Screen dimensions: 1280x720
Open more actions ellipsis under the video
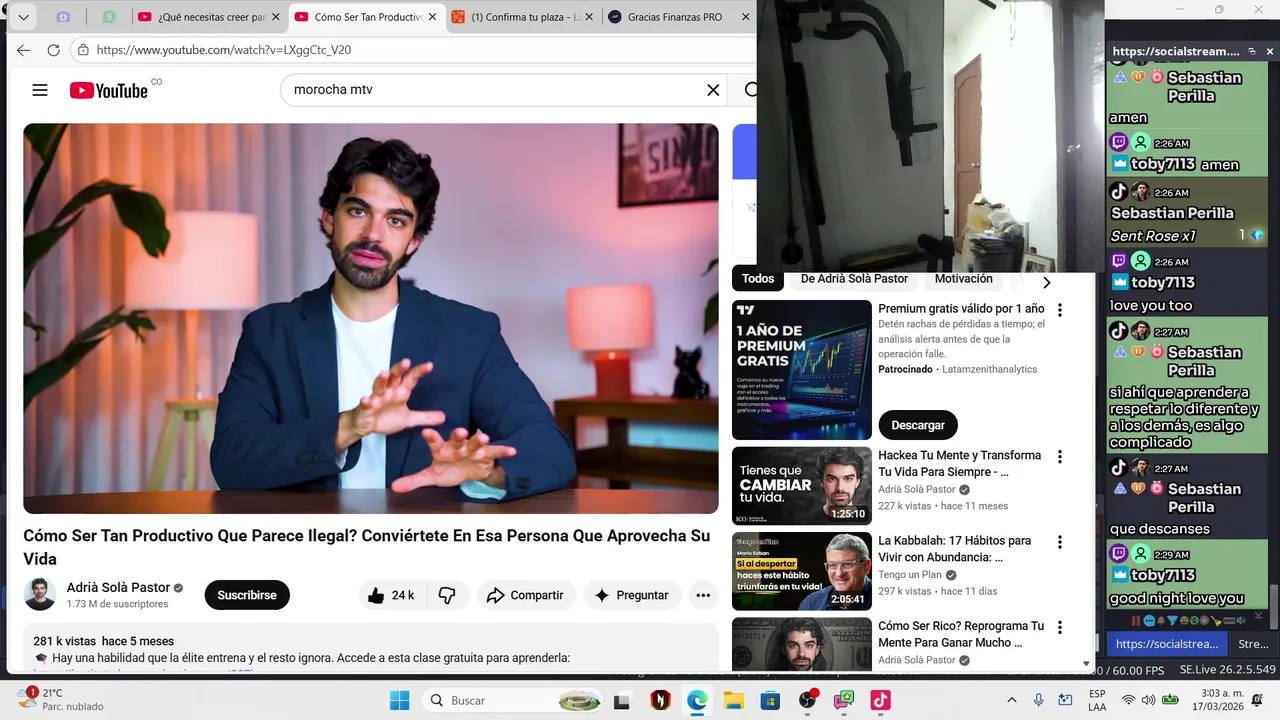[x=703, y=595]
